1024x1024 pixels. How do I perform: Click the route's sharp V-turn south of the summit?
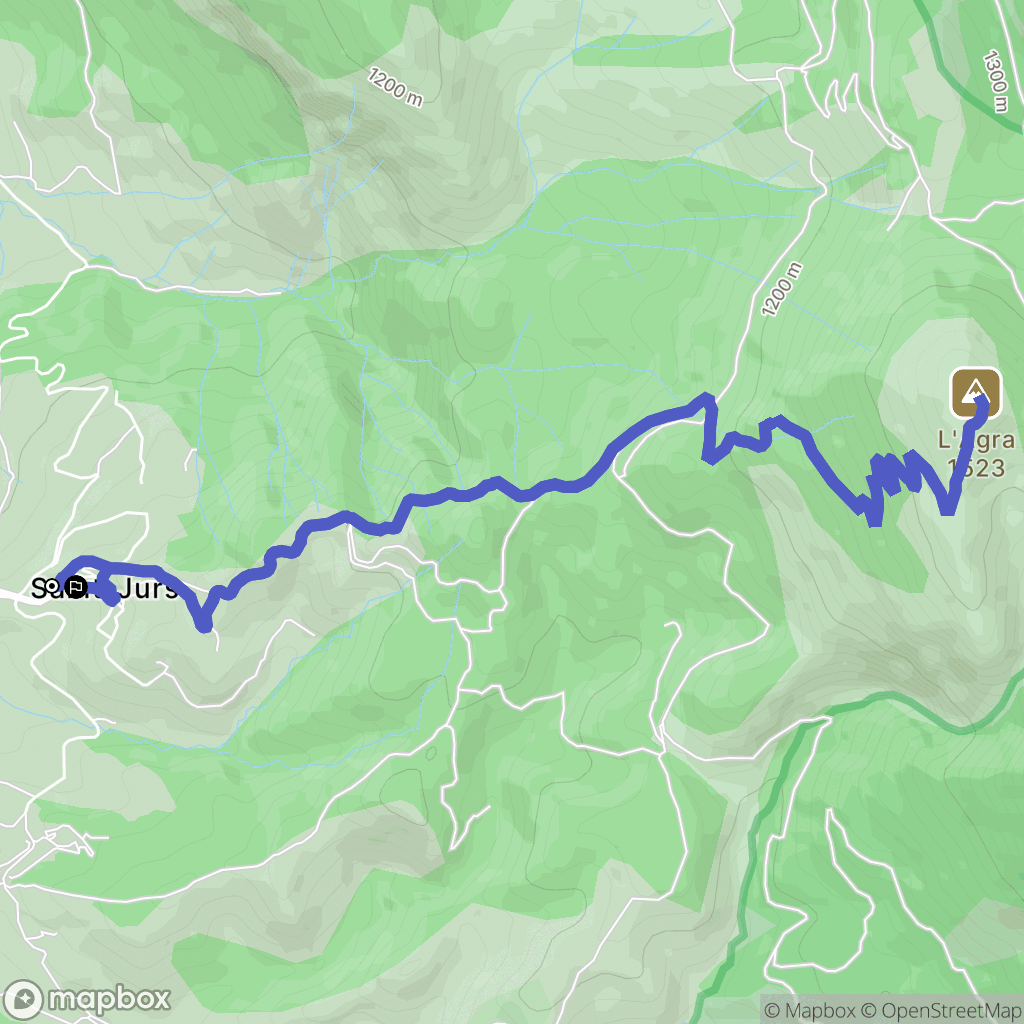coord(947,508)
